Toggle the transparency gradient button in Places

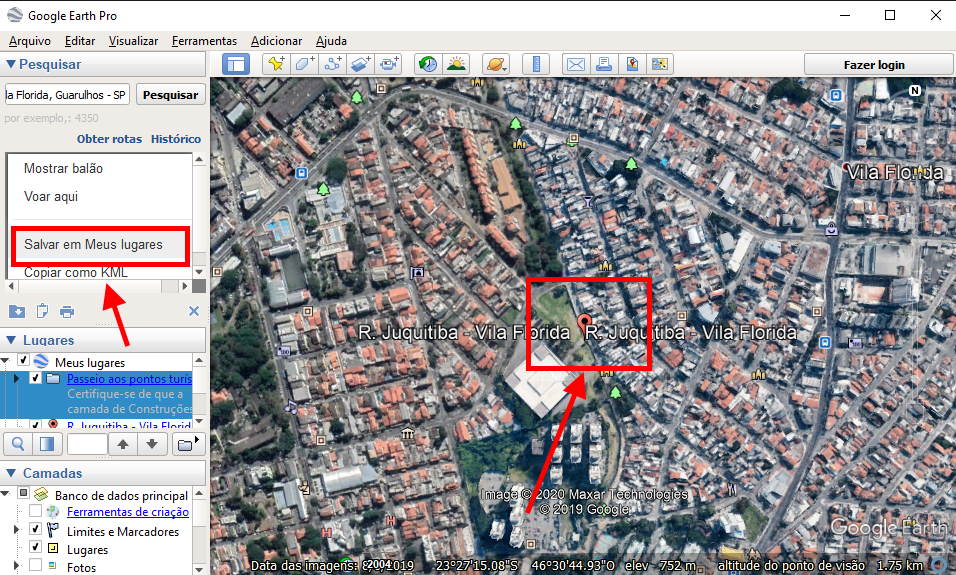[x=47, y=444]
